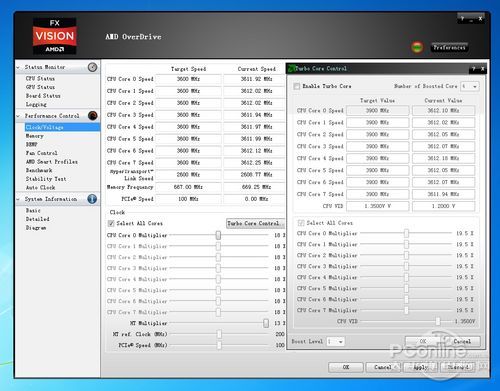Image resolution: width=500 pixels, height=391 pixels.
Task: Click the HyperTransport Link Speed target field
Action: [188, 175]
